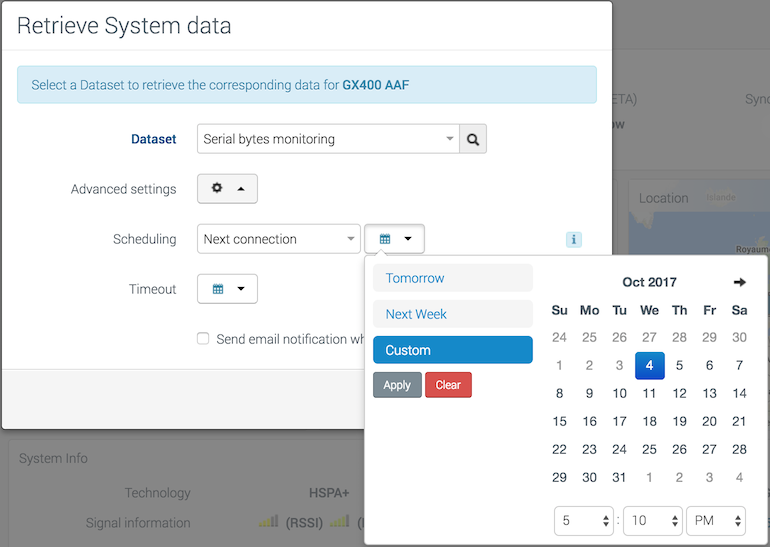Click the Dataset search magnifier icon
The image size is (770, 547).
click(473, 140)
